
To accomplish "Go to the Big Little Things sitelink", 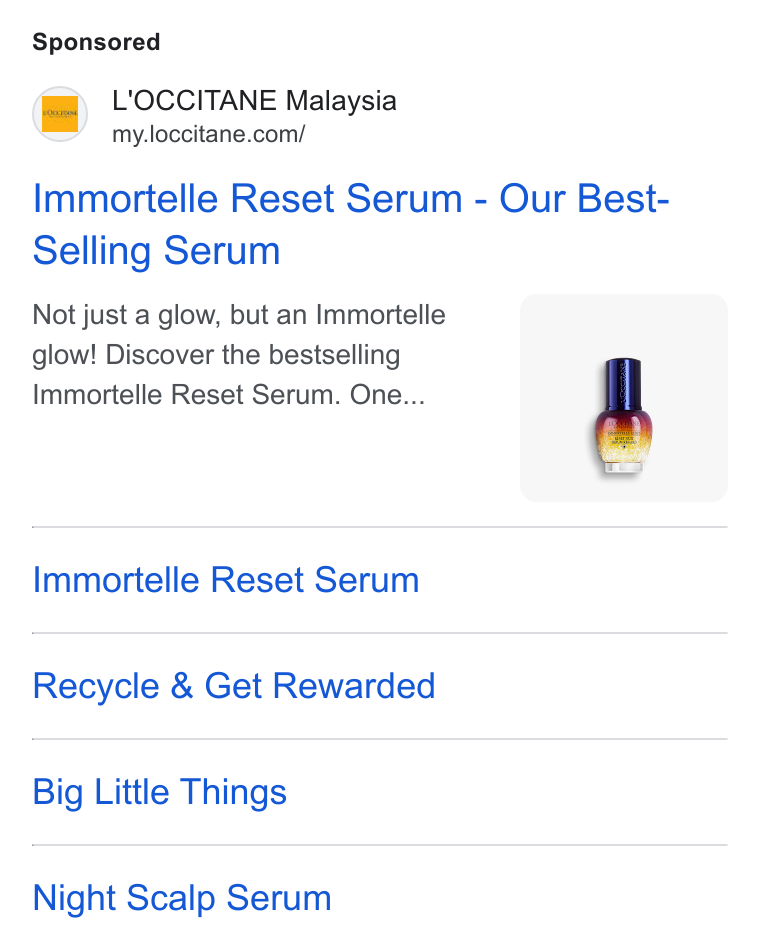I will point(159,792).
